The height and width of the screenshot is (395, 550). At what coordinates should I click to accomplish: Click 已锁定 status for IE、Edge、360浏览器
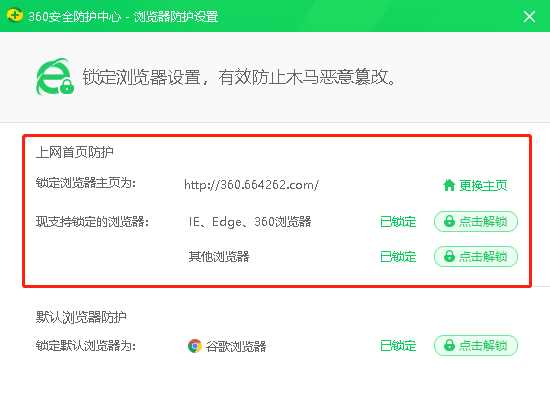[x=398, y=222]
